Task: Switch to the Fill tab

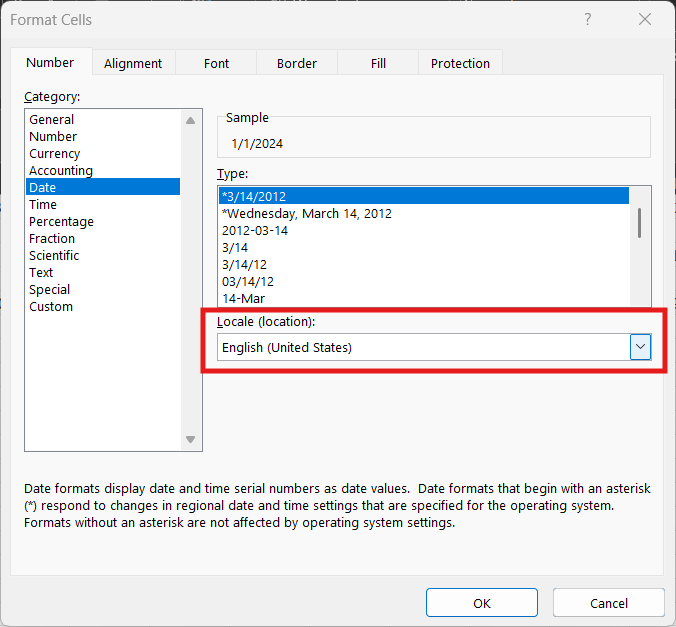Action: (378, 63)
